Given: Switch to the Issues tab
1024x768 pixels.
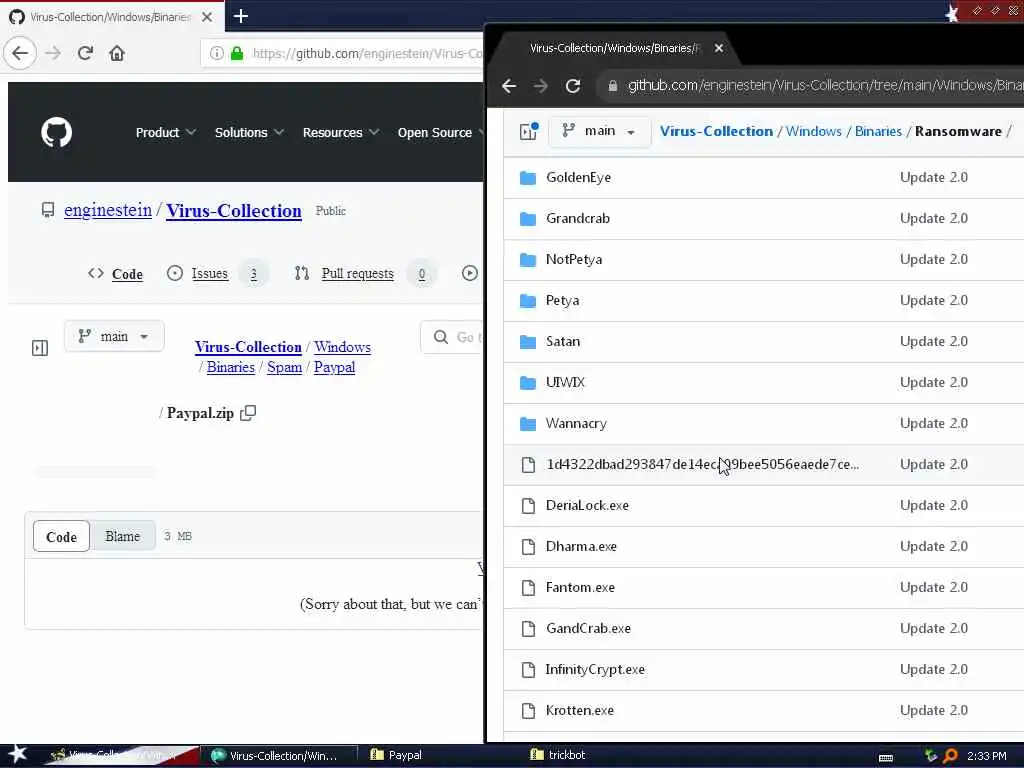Looking at the screenshot, I should click(215, 274).
